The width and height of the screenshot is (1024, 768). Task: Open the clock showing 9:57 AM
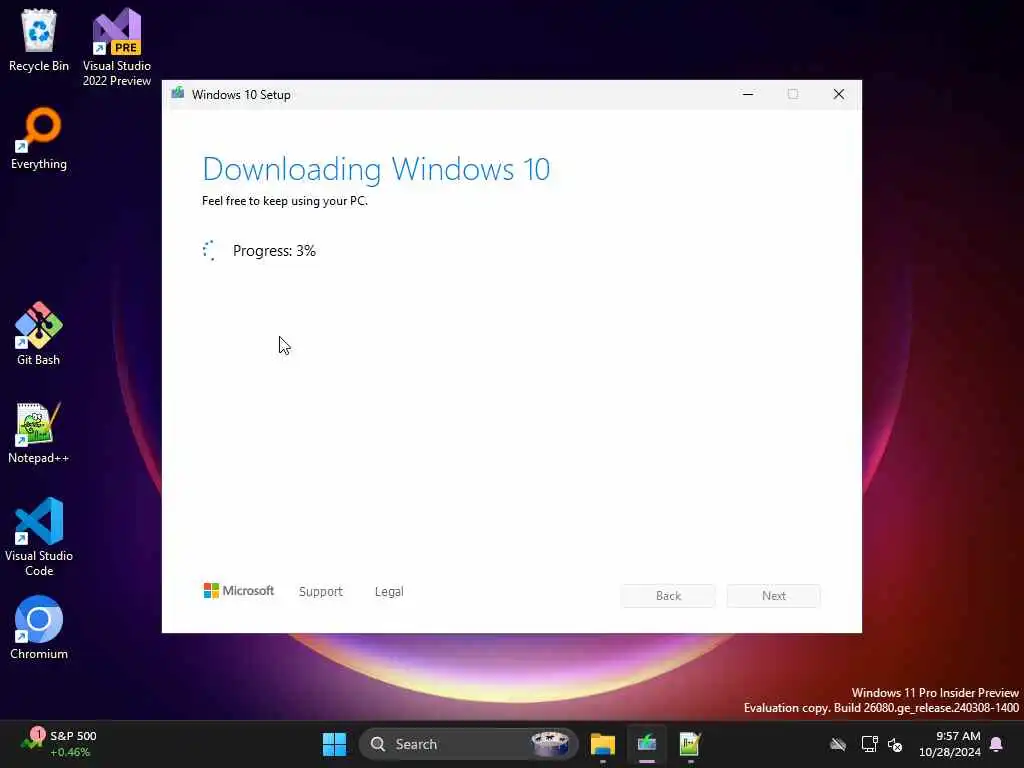[x=950, y=744]
